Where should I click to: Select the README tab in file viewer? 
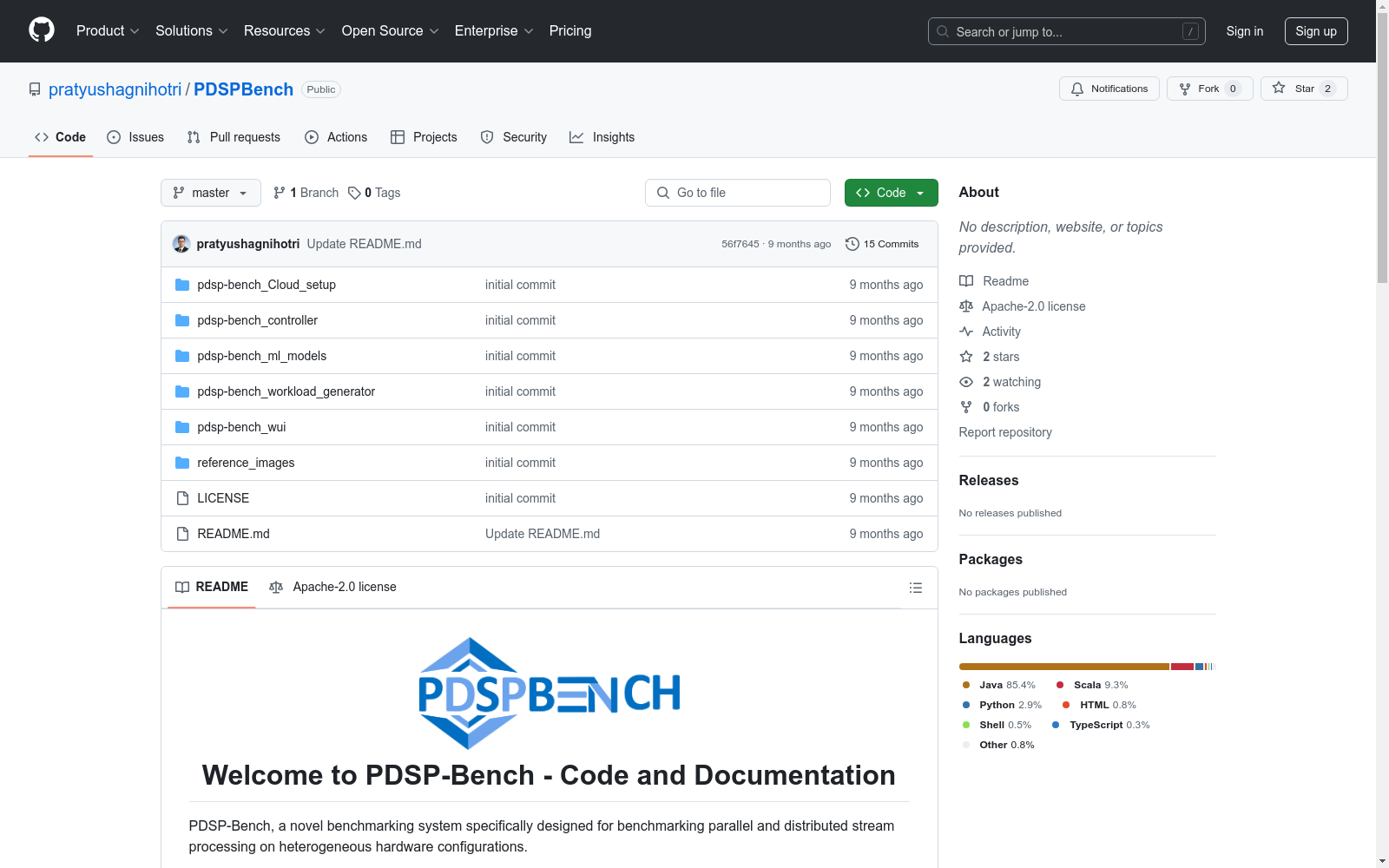click(212, 588)
